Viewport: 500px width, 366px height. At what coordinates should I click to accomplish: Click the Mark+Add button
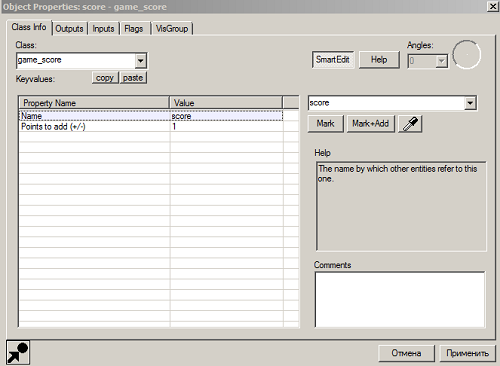pos(371,124)
